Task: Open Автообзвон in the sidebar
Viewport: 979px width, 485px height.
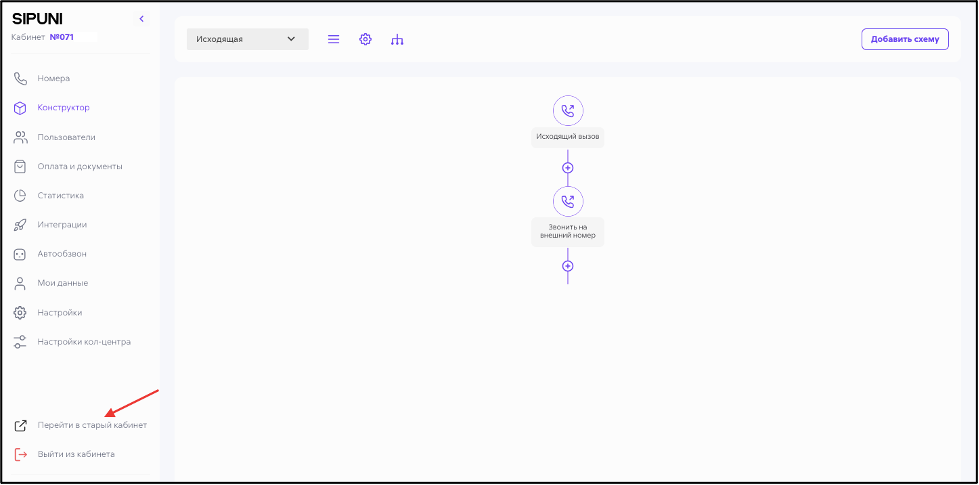Action: click(x=62, y=254)
